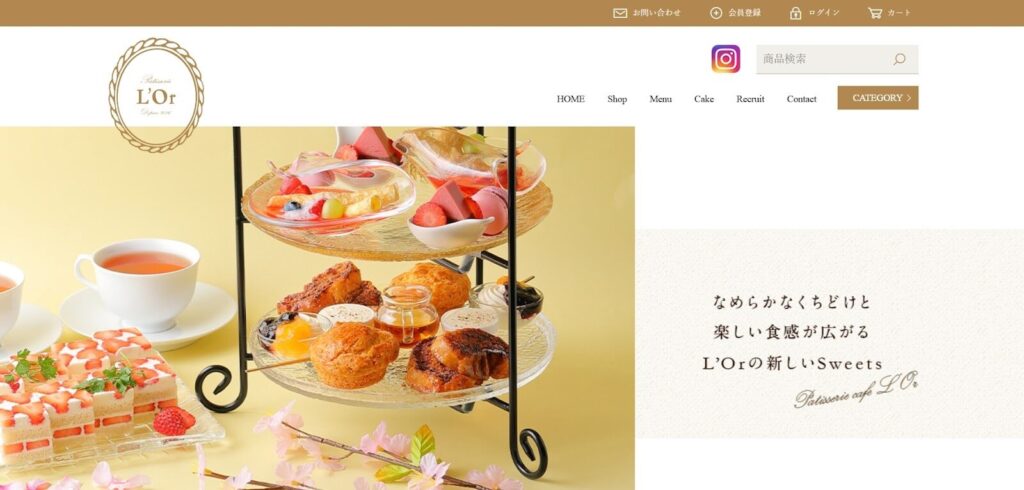Select the Menu navigation item

660,99
